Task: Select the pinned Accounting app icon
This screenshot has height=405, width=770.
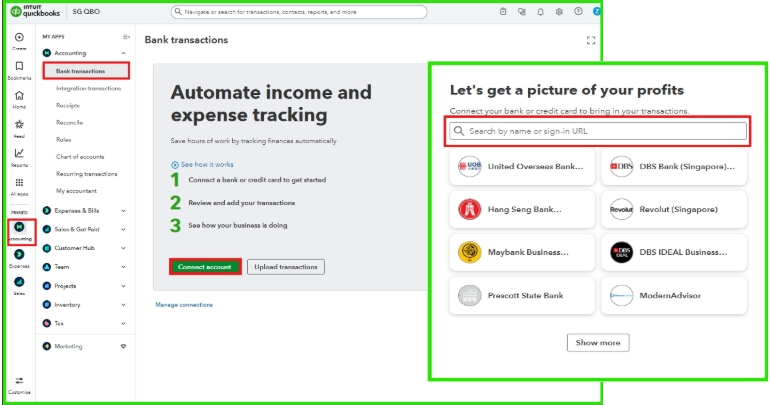Action: click(20, 227)
